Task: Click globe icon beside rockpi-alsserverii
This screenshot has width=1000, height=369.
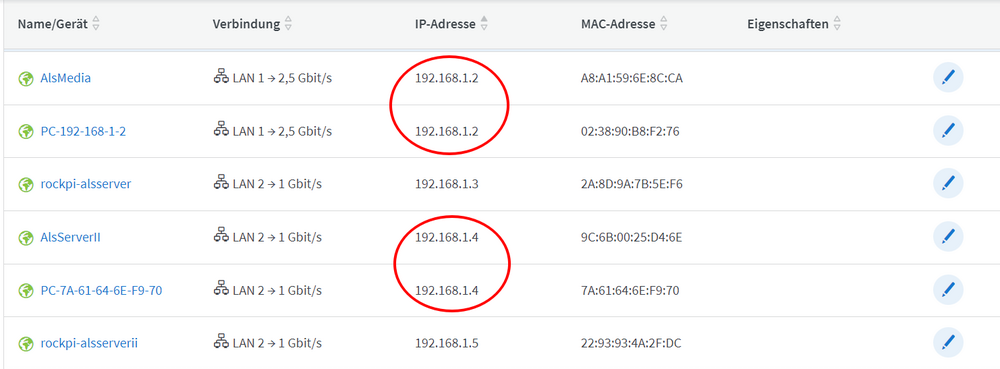Action: [x=26, y=344]
